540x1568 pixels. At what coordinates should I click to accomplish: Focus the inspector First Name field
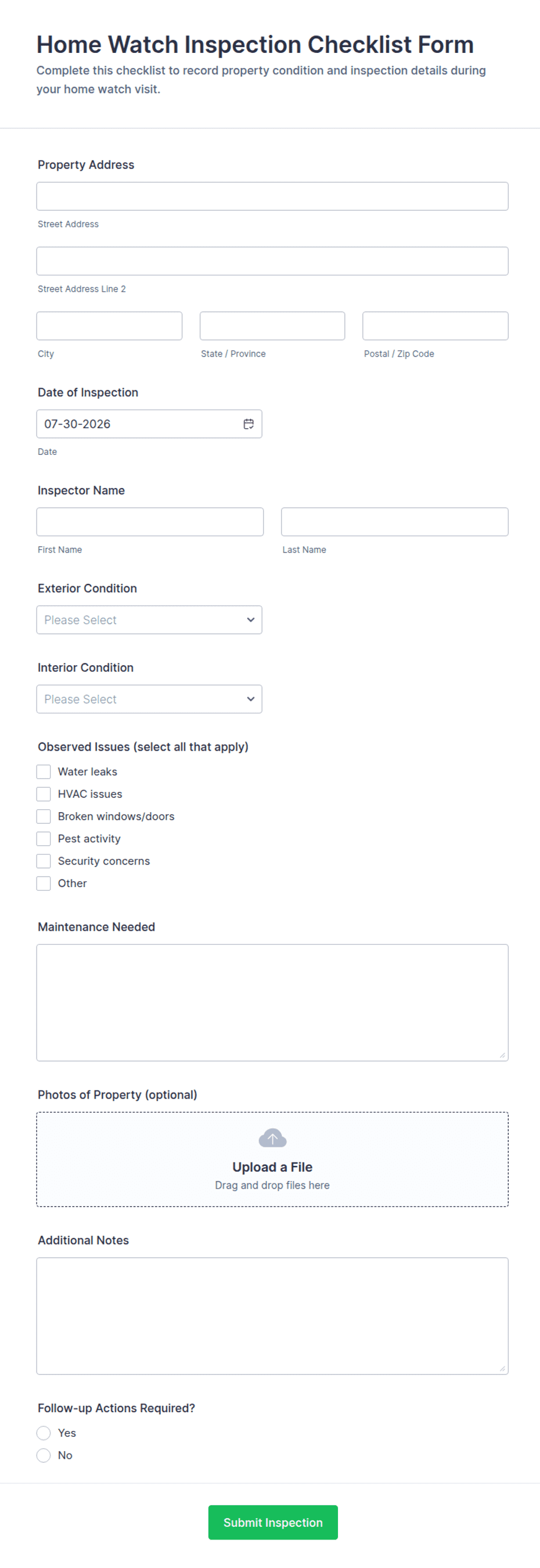pyautogui.click(x=150, y=522)
